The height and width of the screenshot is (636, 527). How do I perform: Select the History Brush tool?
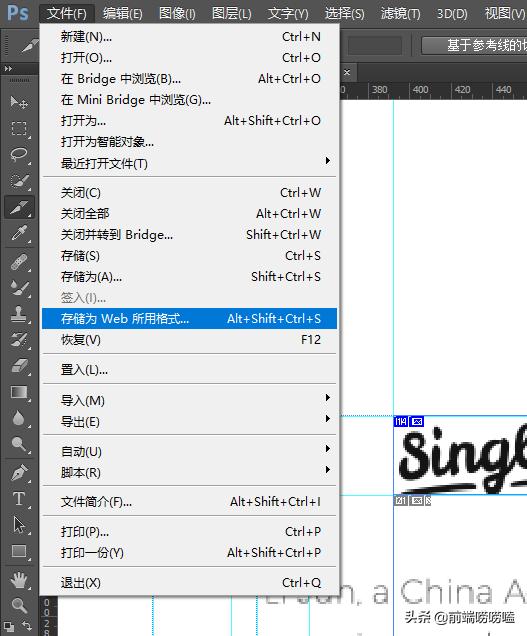(x=19, y=340)
